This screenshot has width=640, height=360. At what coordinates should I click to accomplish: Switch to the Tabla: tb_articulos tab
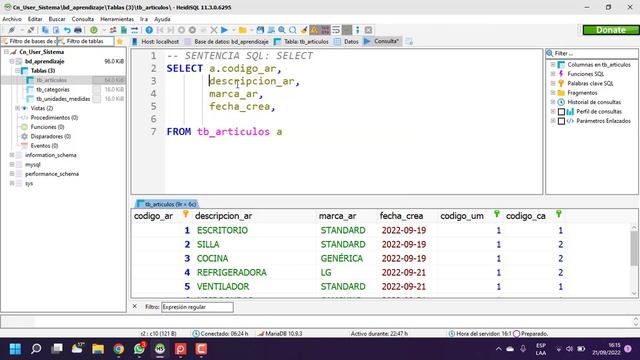click(x=302, y=42)
